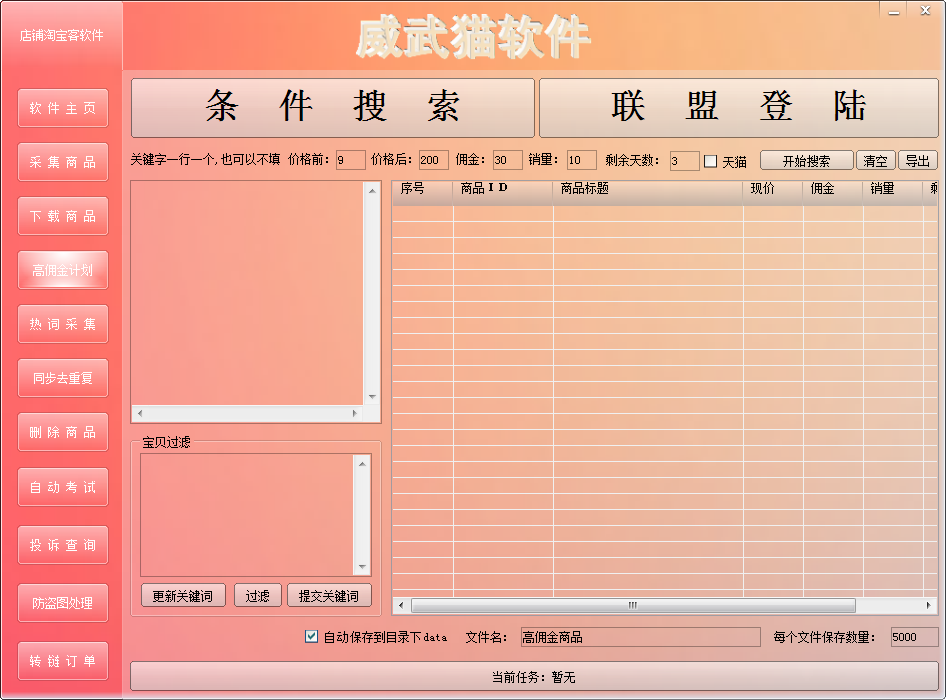The width and height of the screenshot is (946, 700).
Task: Click results table scroll-right arrow
Action: [x=929, y=605]
